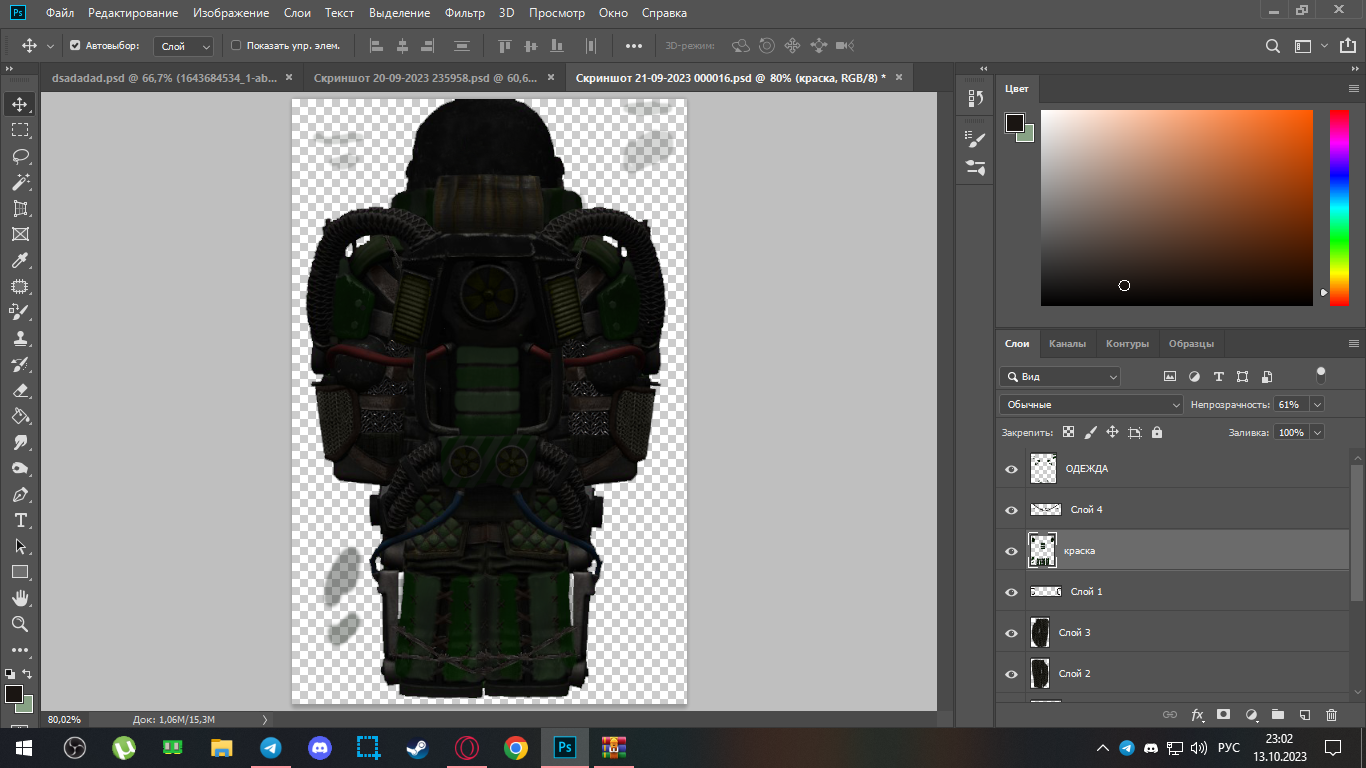Select the Paint Bucket tool
This screenshot has width=1366, height=768.
(x=20, y=416)
